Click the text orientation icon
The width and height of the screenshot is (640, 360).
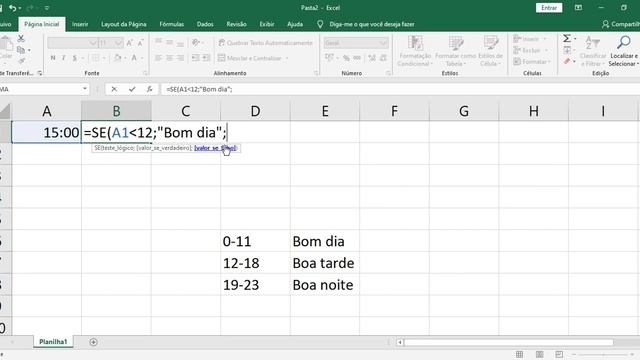click(x=196, y=42)
